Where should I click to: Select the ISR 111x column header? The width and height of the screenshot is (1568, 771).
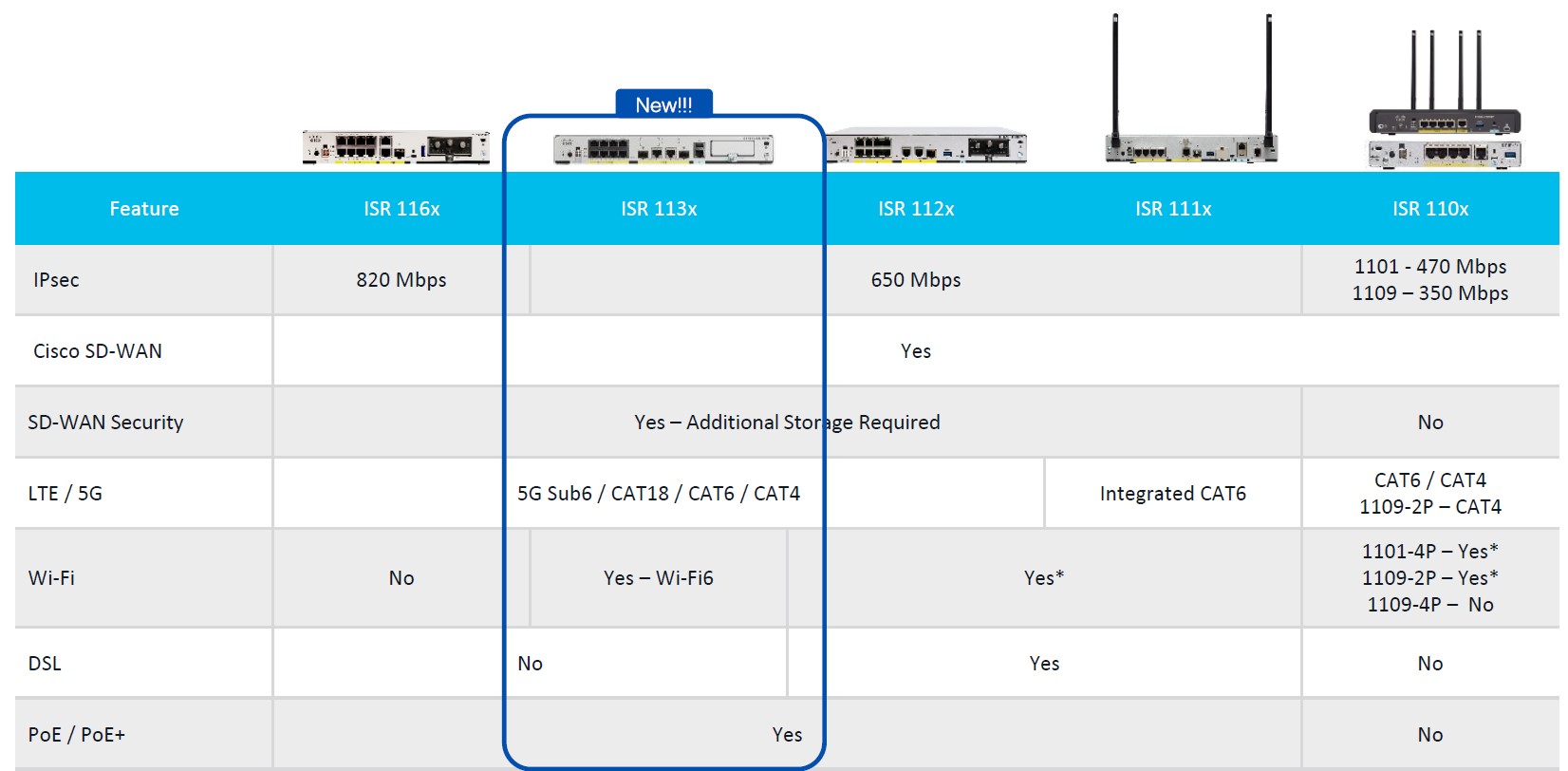[1173, 209]
